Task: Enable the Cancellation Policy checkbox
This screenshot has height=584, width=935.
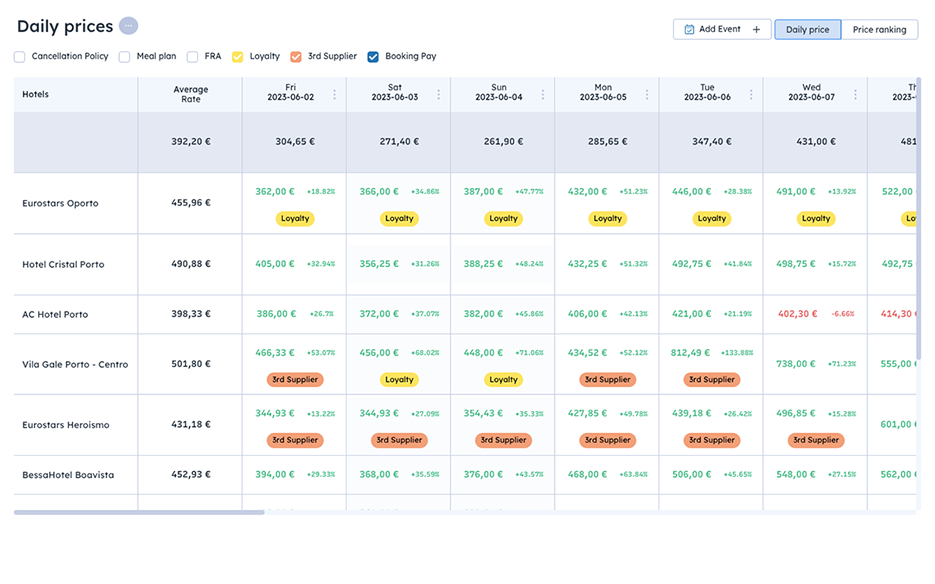Action: coord(20,57)
